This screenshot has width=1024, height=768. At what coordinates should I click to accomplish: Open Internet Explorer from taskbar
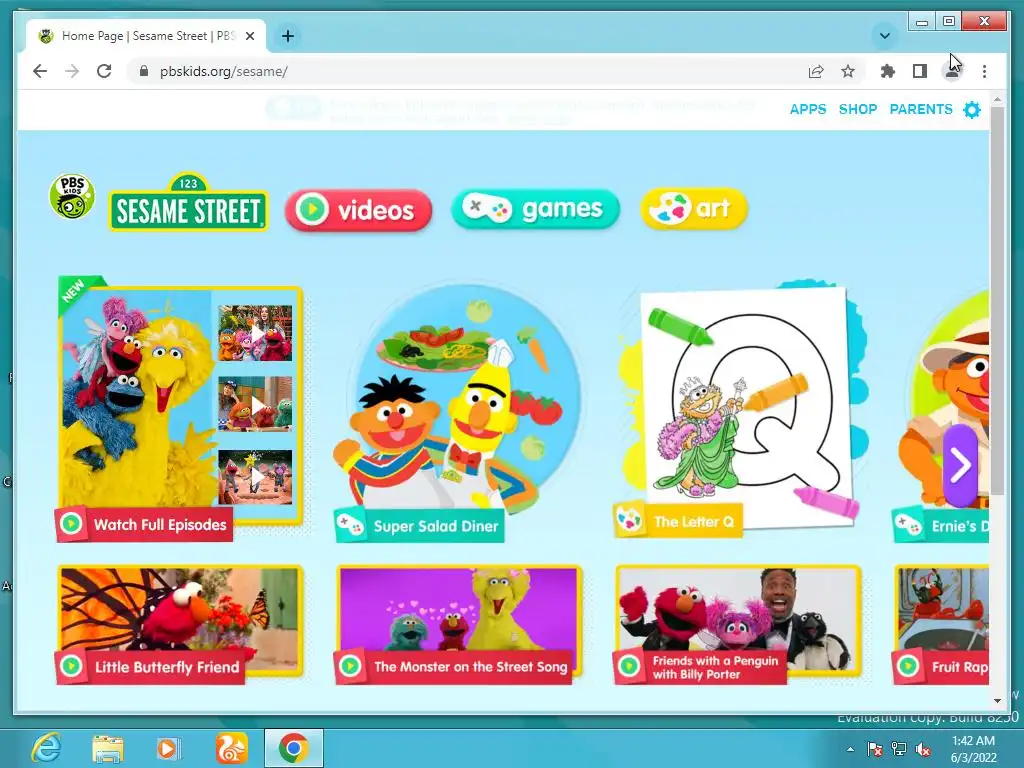pos(46,748)
